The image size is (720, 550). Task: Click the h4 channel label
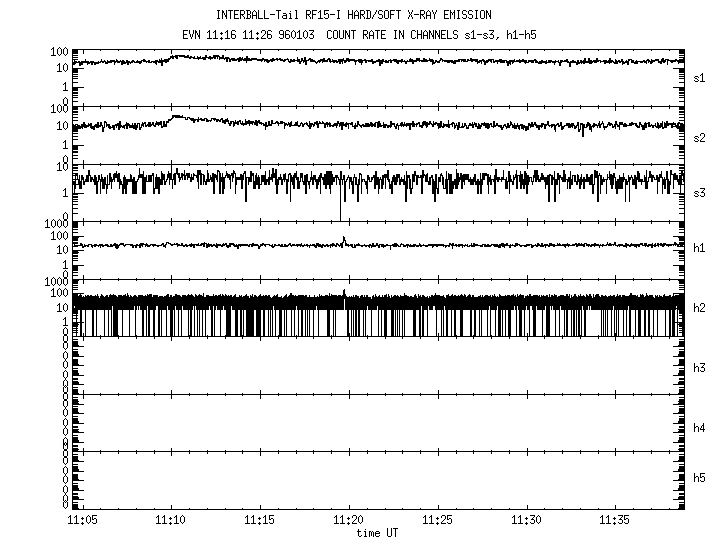699,428
